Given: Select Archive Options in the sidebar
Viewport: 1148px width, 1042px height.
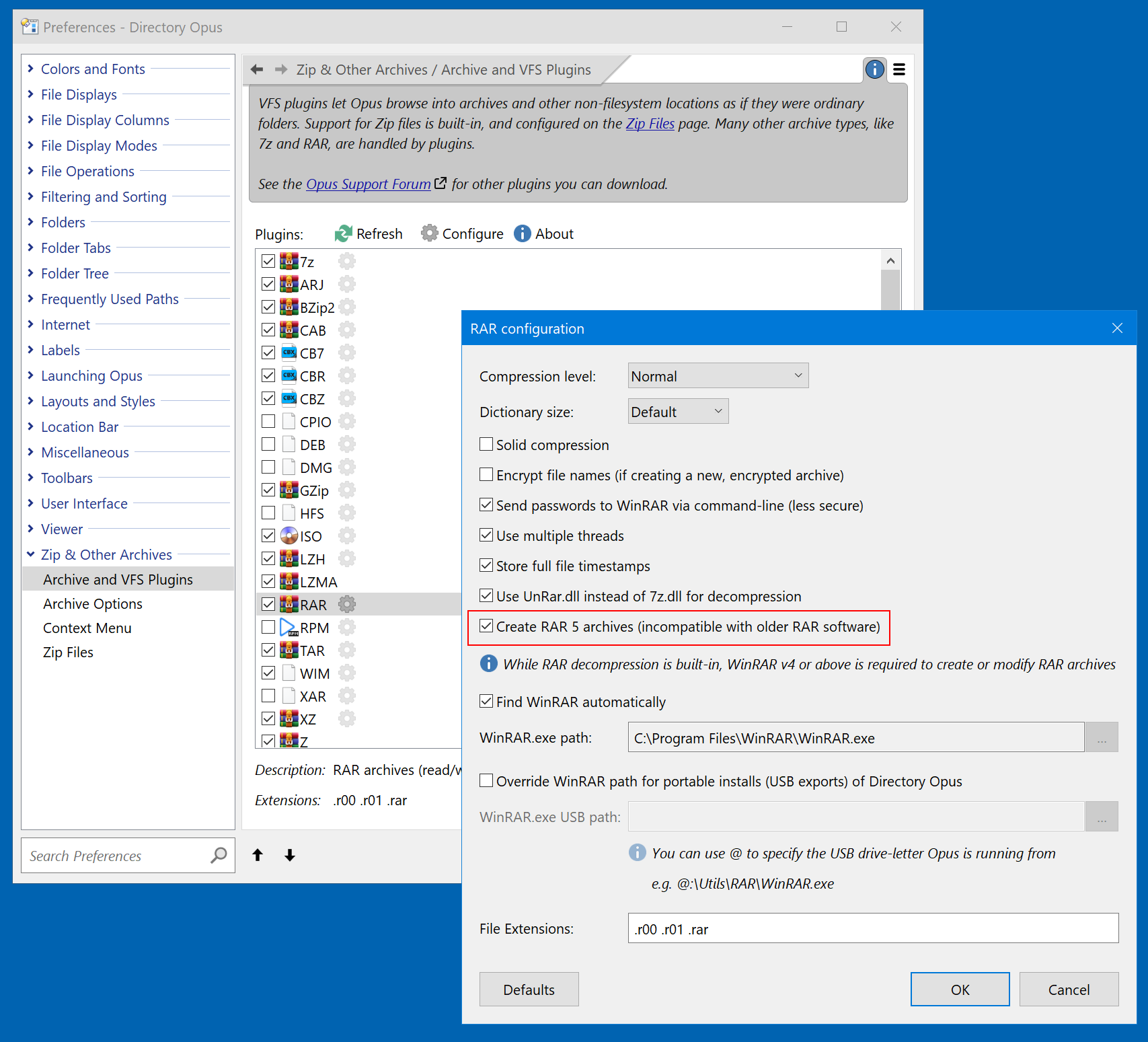Looking at the screenshot, I should (93, 604).
